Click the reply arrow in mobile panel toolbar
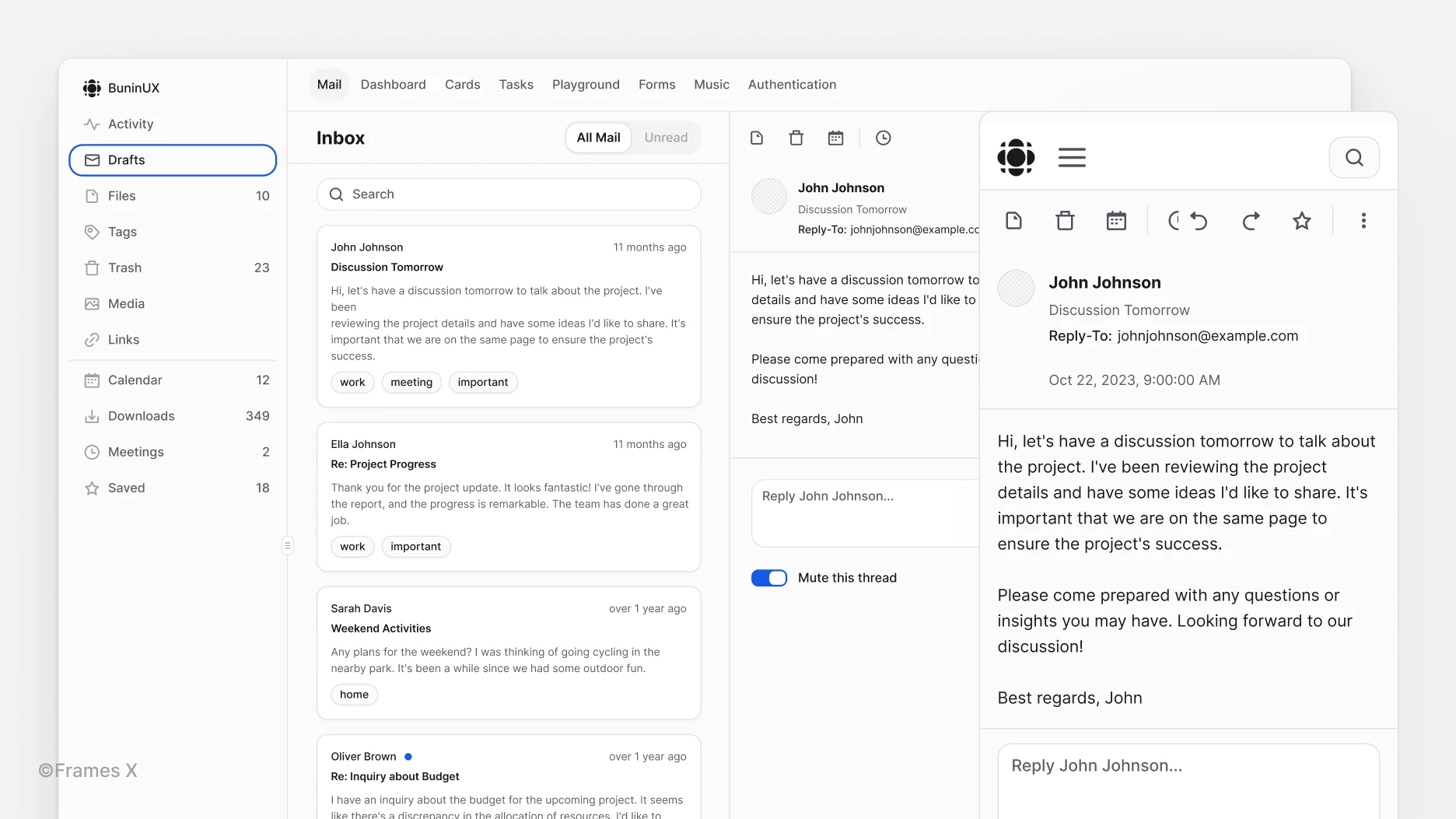1456x819 pixels. [x=1199, y=221]
